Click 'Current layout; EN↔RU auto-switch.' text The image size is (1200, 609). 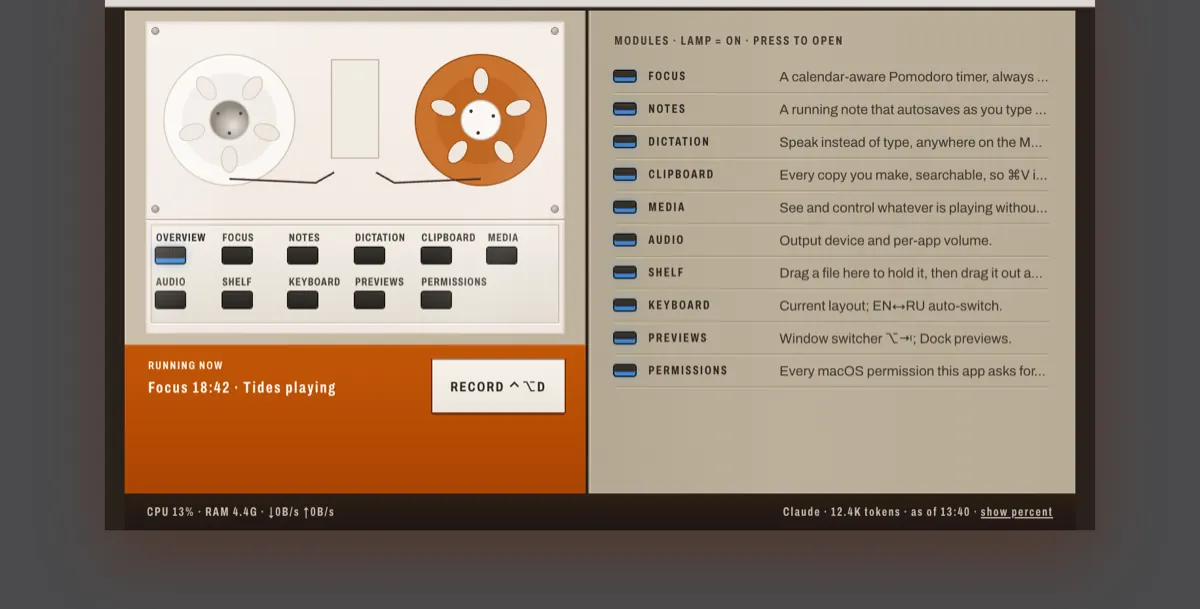click(891, 306)
